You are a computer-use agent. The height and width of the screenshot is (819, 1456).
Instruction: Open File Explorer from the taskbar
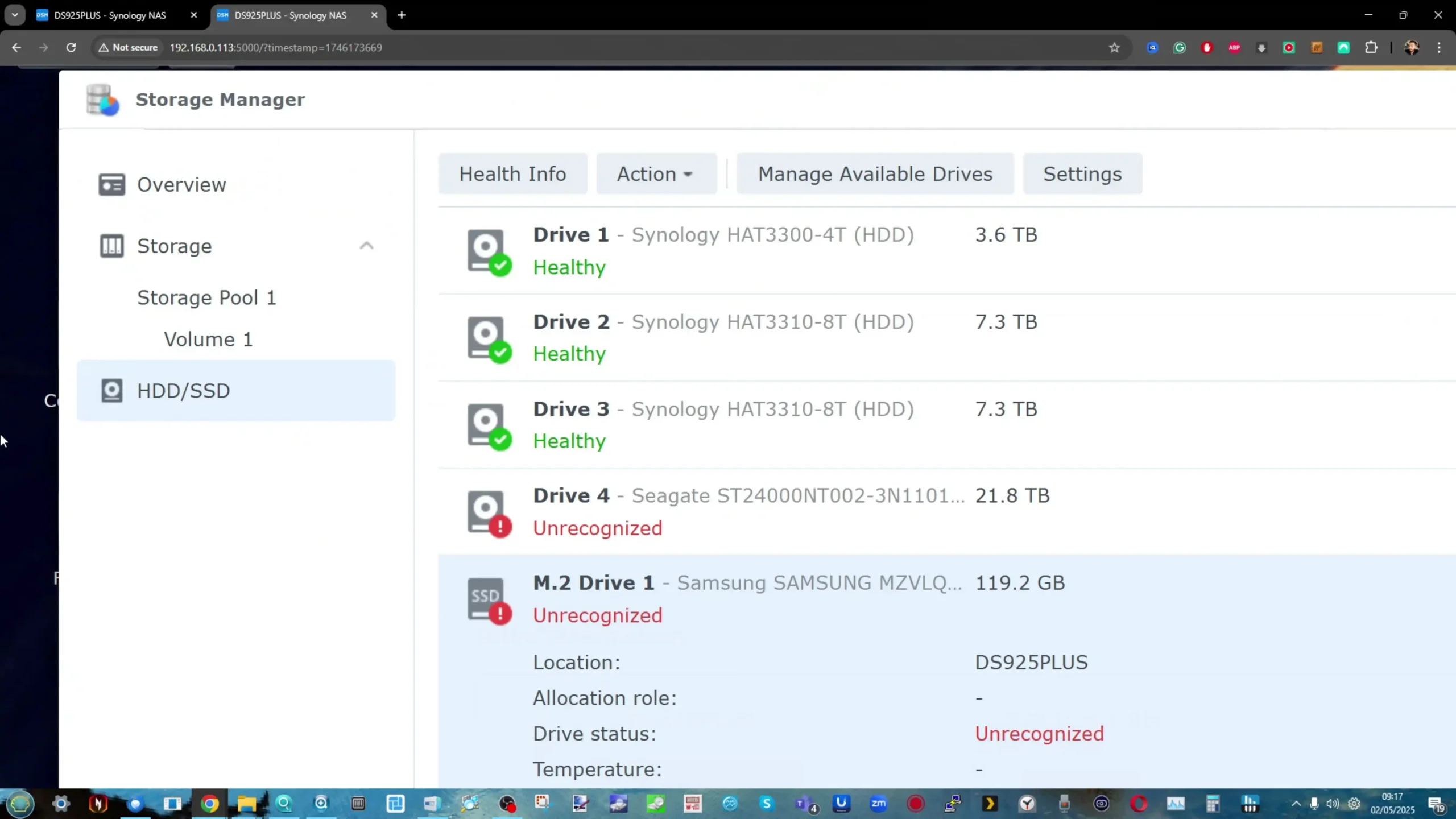click(246, 804)
